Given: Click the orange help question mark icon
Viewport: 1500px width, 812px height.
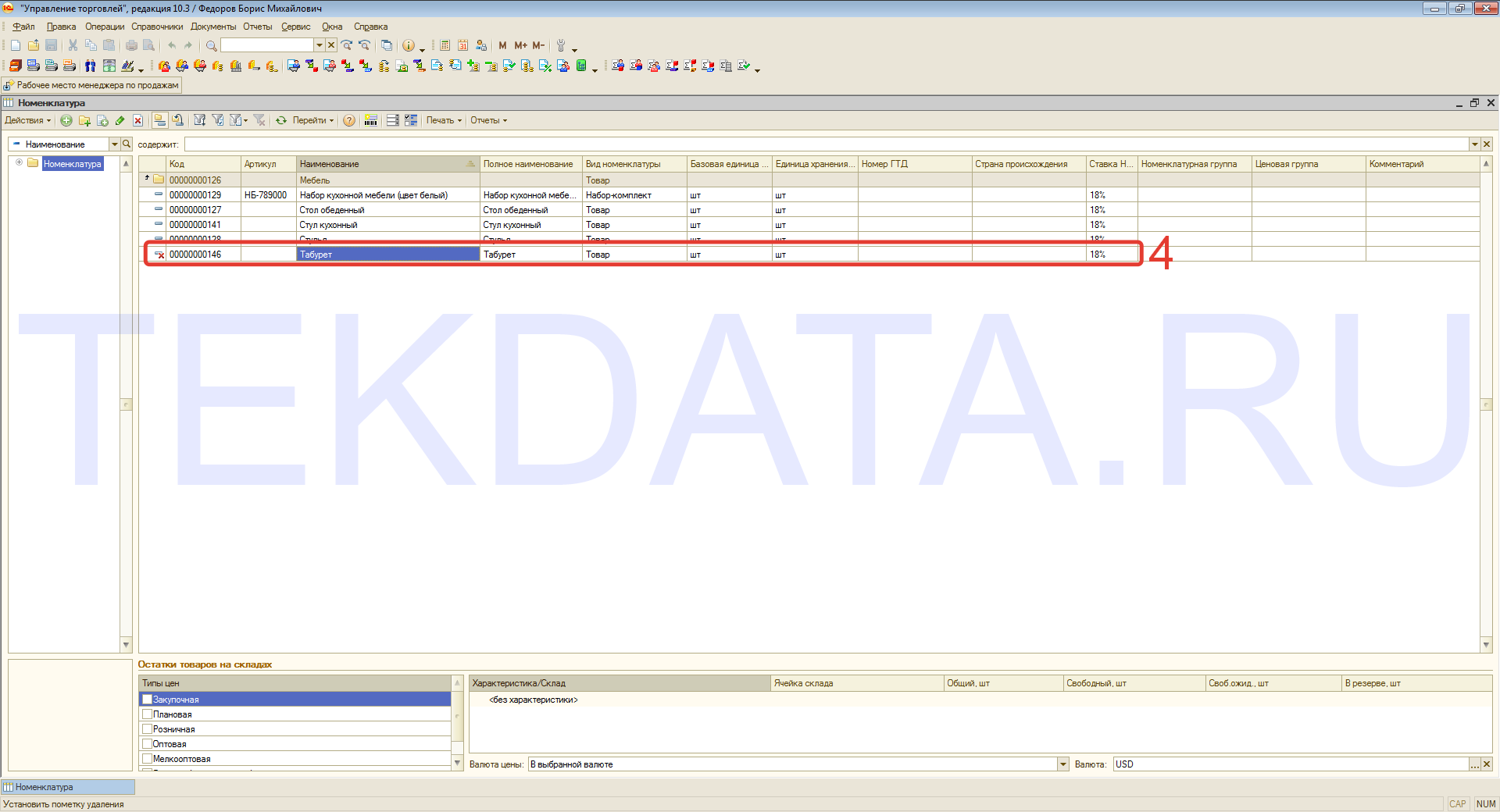Looking at the screenshot, I should coord(349,120).
